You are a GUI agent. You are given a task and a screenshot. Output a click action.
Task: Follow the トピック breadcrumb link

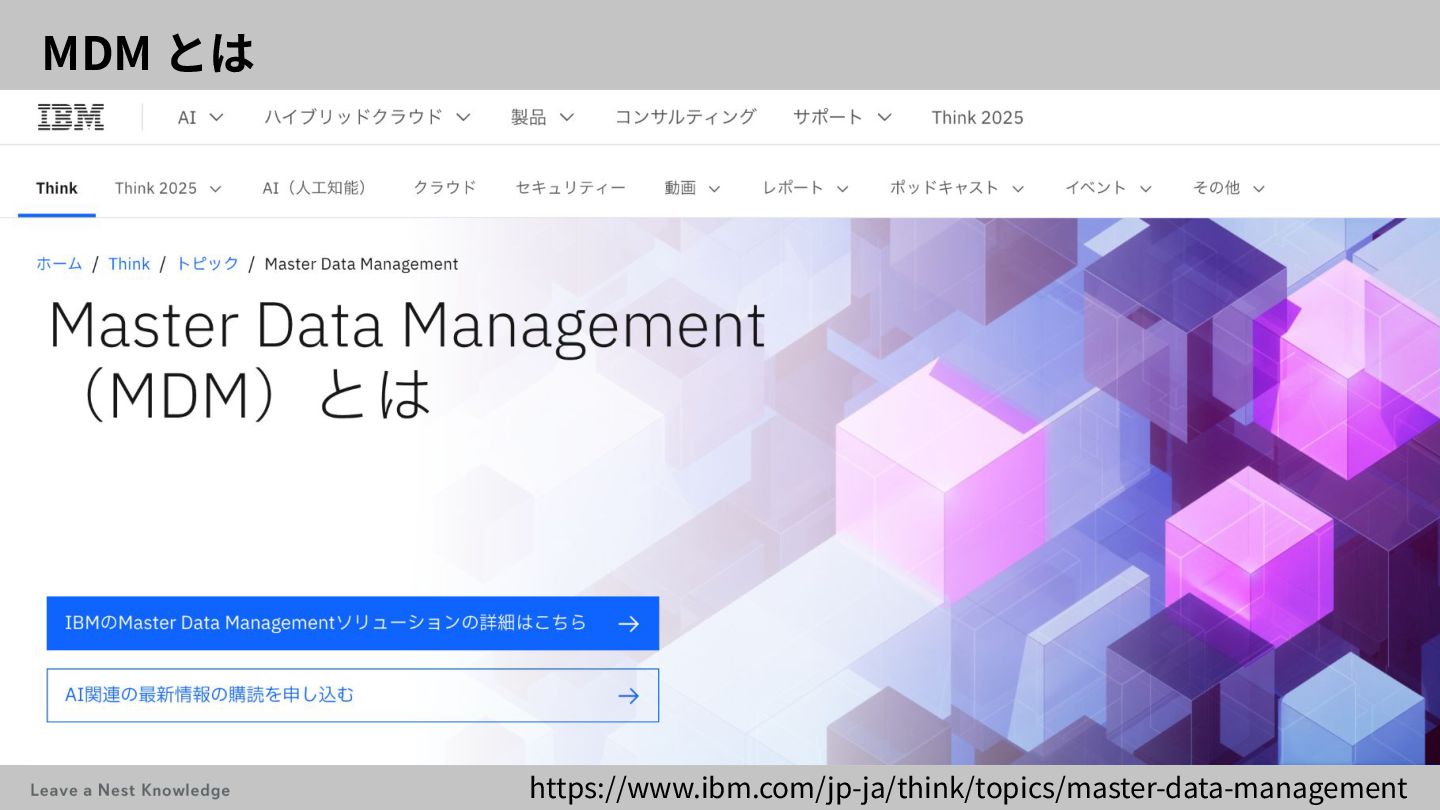click(x=208, y=264)
